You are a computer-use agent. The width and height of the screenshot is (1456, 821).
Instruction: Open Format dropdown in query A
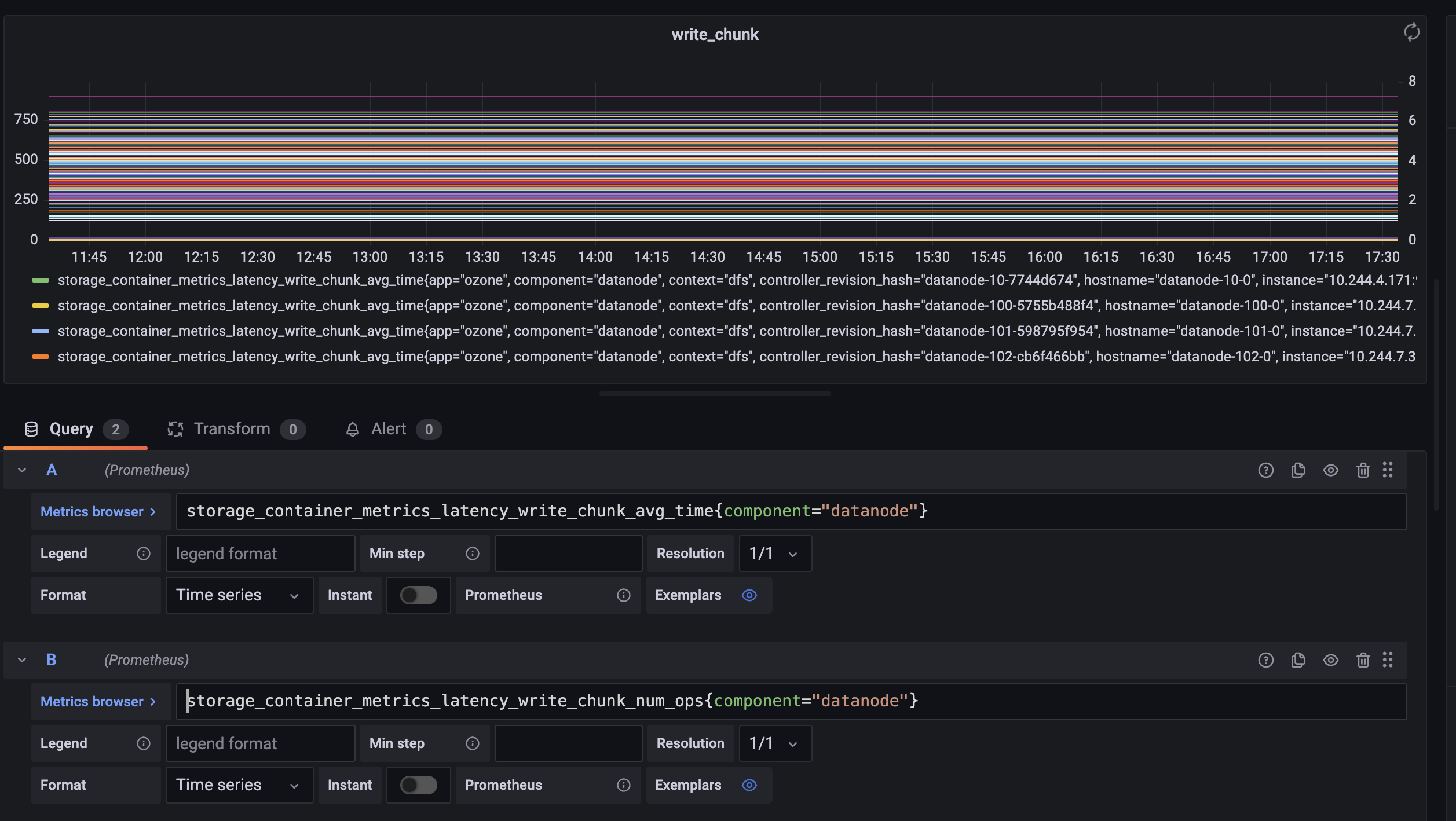[239, 595]
